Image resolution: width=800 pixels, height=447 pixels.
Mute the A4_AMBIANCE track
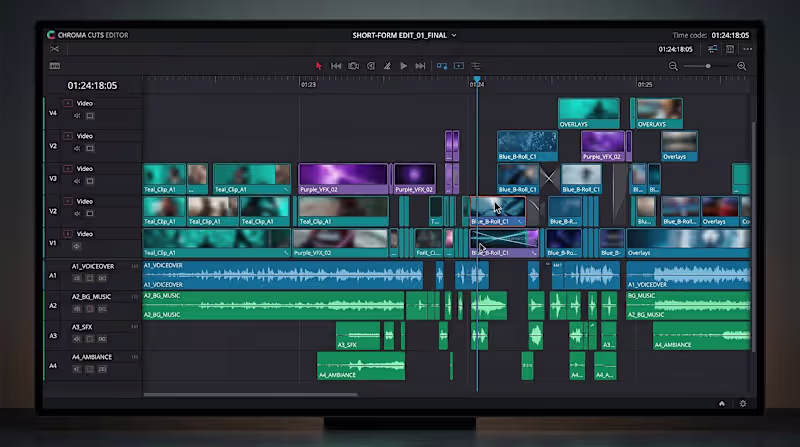77,369
